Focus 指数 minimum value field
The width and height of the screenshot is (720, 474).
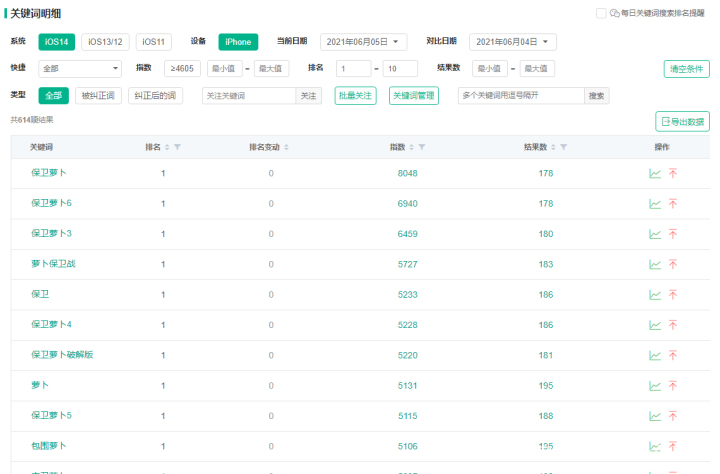pos(225,68)
